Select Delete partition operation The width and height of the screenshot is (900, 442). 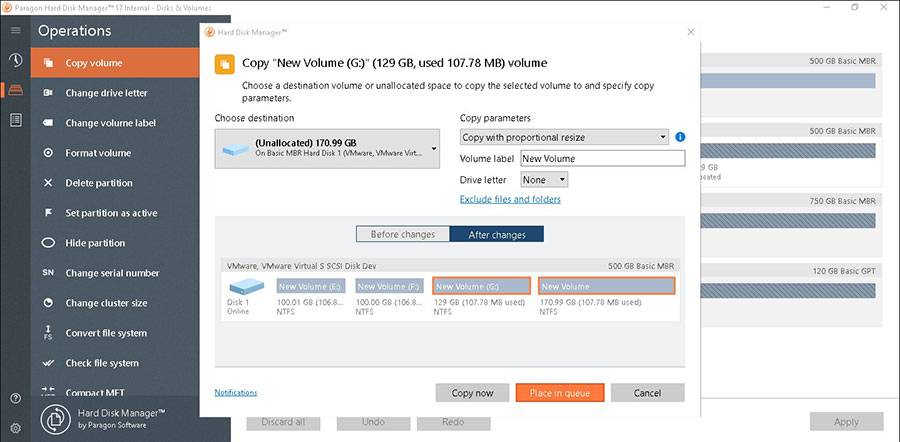115,183
